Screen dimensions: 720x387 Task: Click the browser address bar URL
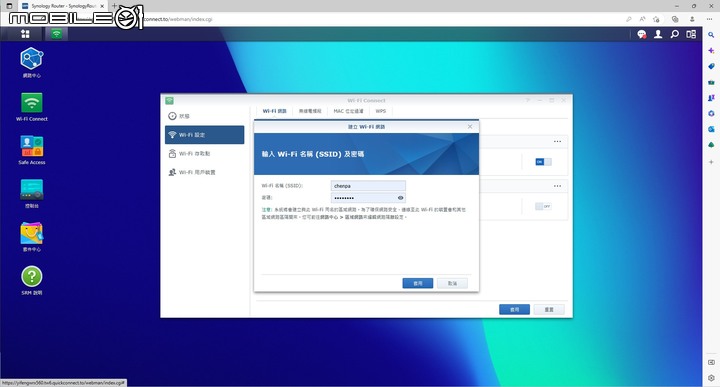pyautogui.click(x=177, y=19)
